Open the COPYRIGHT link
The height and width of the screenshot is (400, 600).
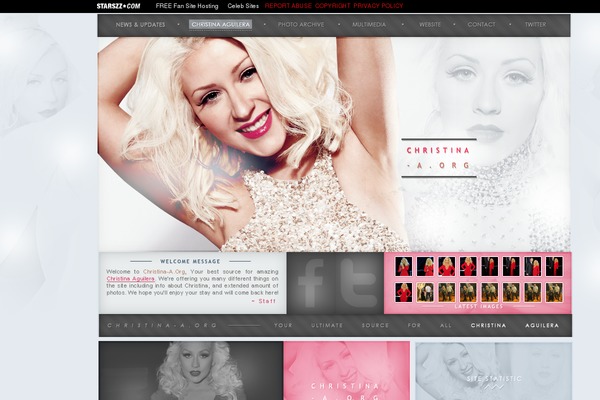coord(333,6)
